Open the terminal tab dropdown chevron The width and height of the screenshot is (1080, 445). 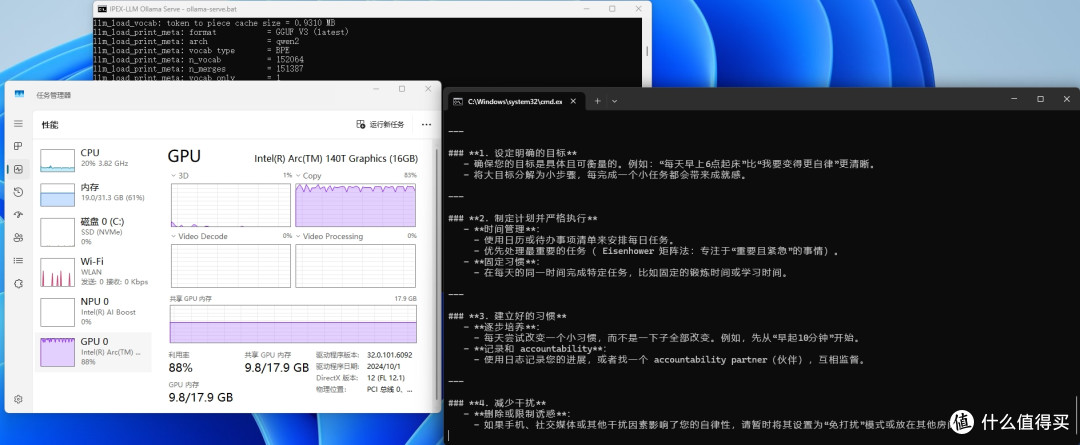(614, 101)
